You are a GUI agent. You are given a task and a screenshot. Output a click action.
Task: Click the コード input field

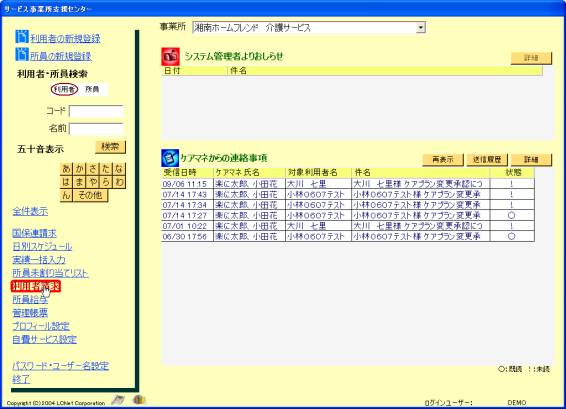click(96, 111)
